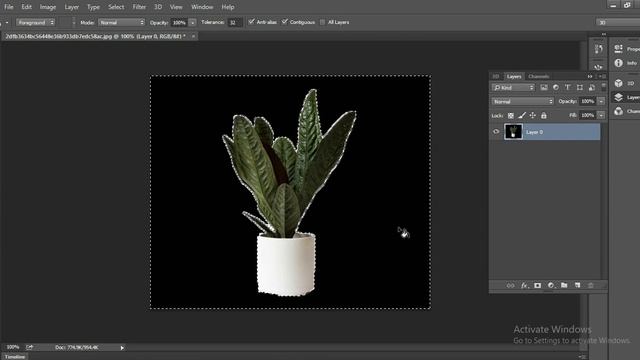The width and height of the screenshot is (640, 360).
Task: Open the Image menu
Action: point(48,7)
